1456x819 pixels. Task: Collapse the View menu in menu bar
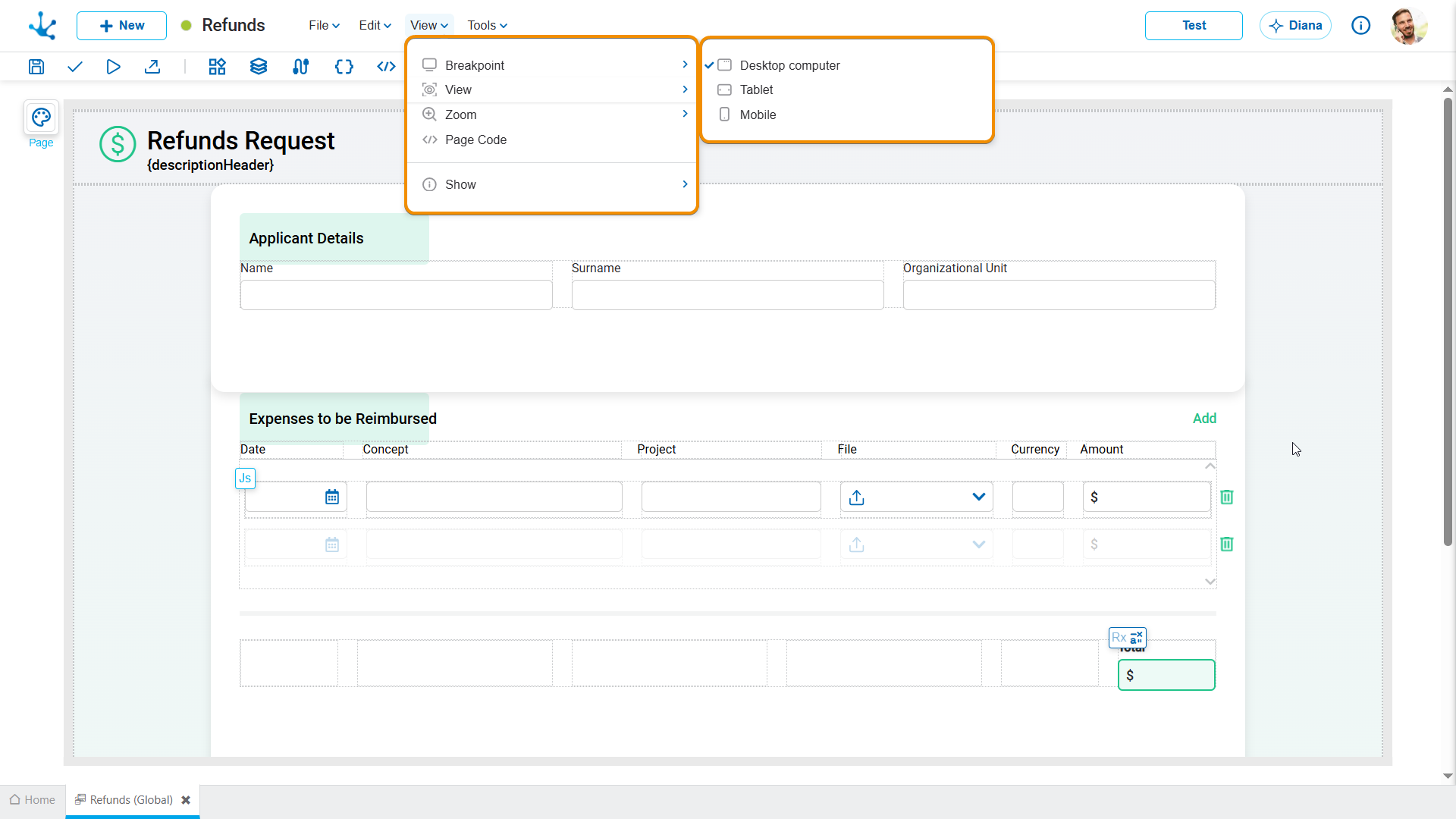coord(429,26)
